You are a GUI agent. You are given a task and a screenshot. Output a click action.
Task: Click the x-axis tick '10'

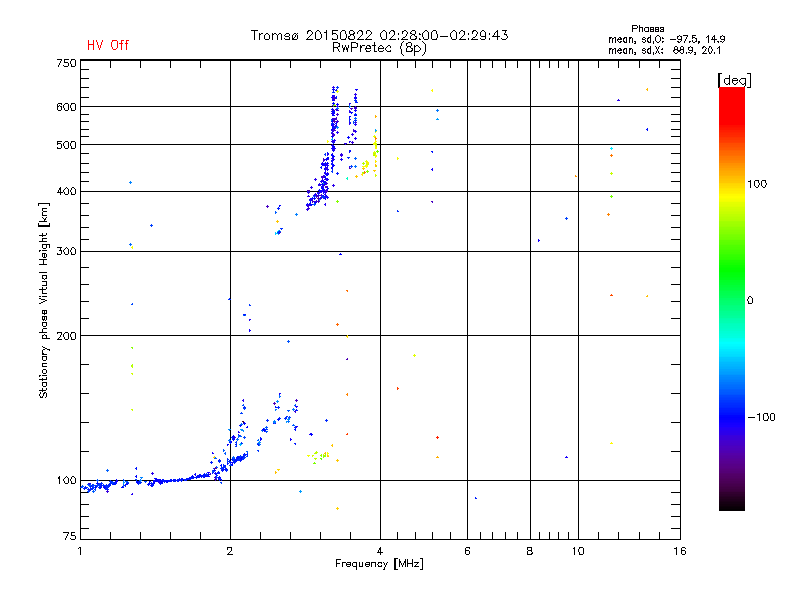click(578, 551)
